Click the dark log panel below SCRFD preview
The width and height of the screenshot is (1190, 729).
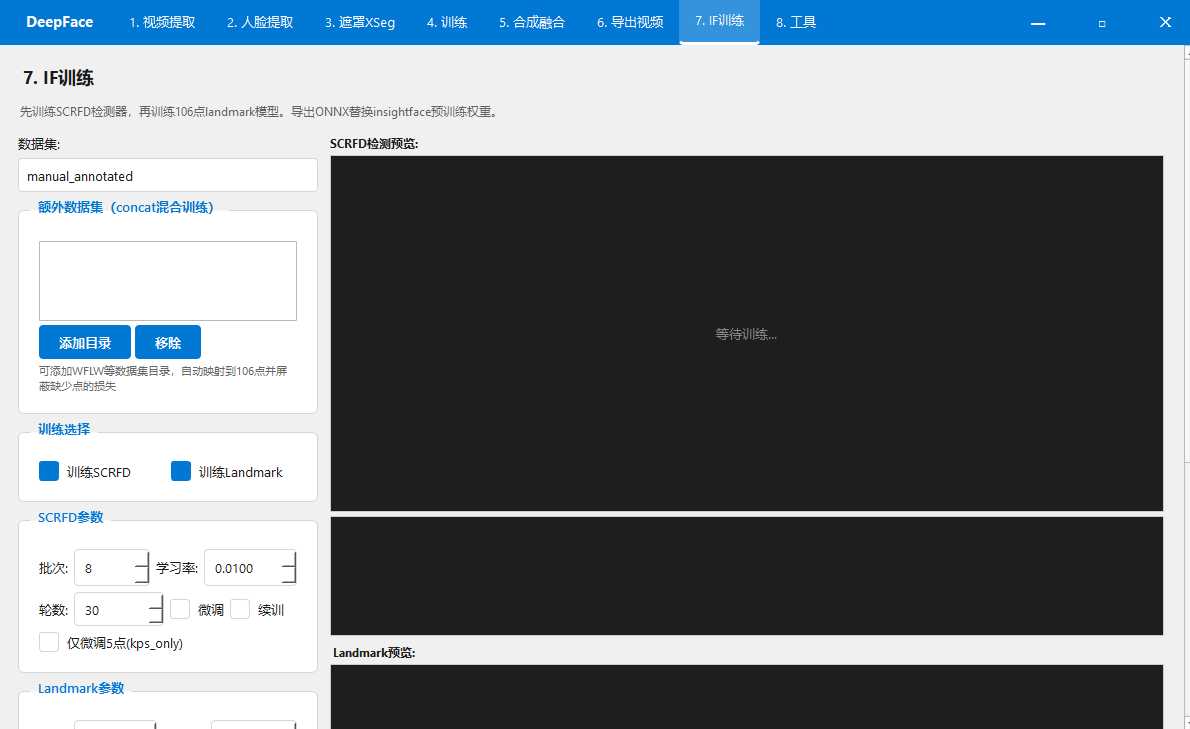coord(747,576)
